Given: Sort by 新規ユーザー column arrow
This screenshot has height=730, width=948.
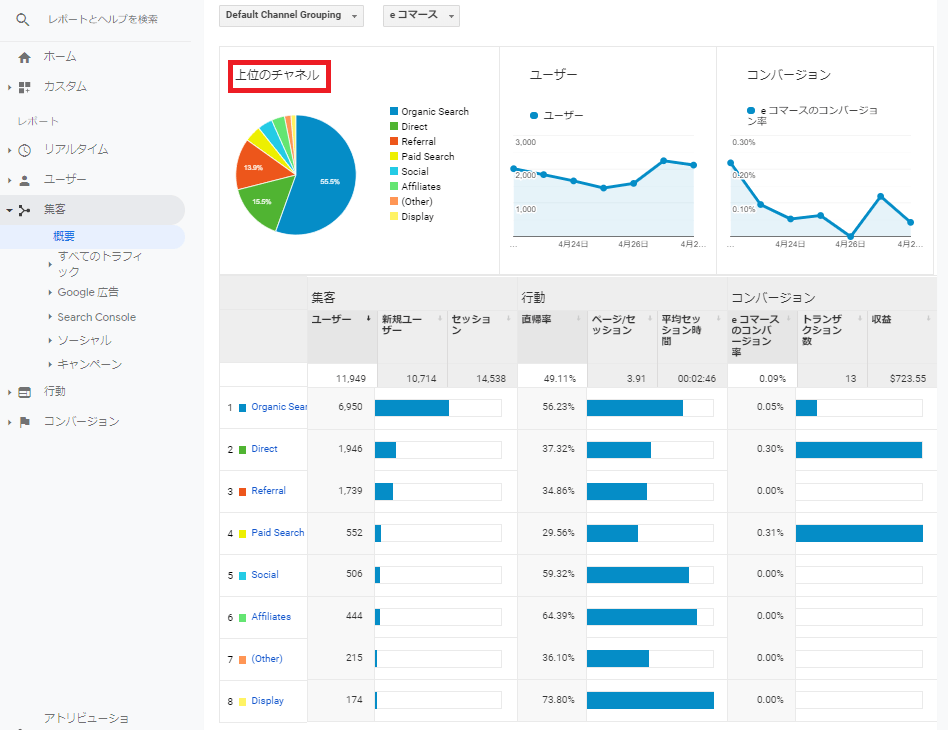Looking at the screenshot, I should tap(440, 318).
